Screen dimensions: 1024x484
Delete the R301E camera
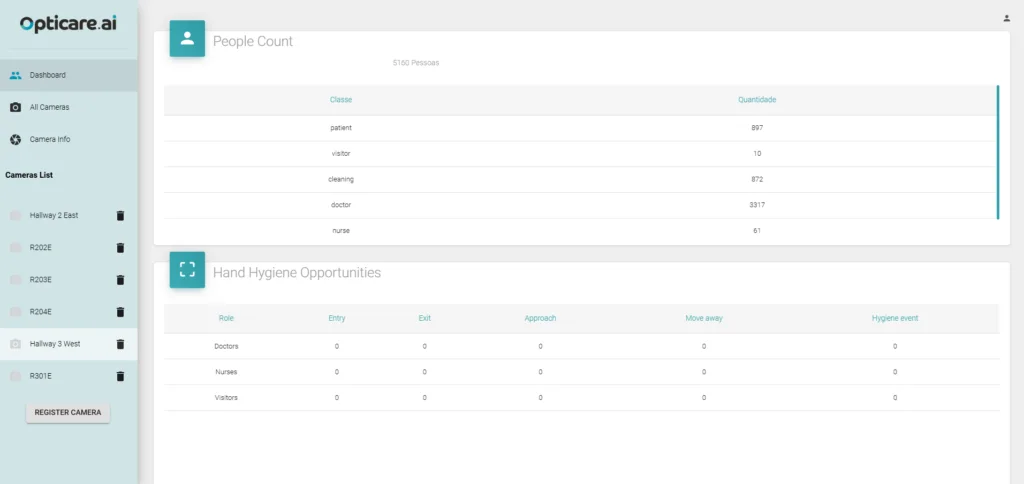click(x=120, y=376)
